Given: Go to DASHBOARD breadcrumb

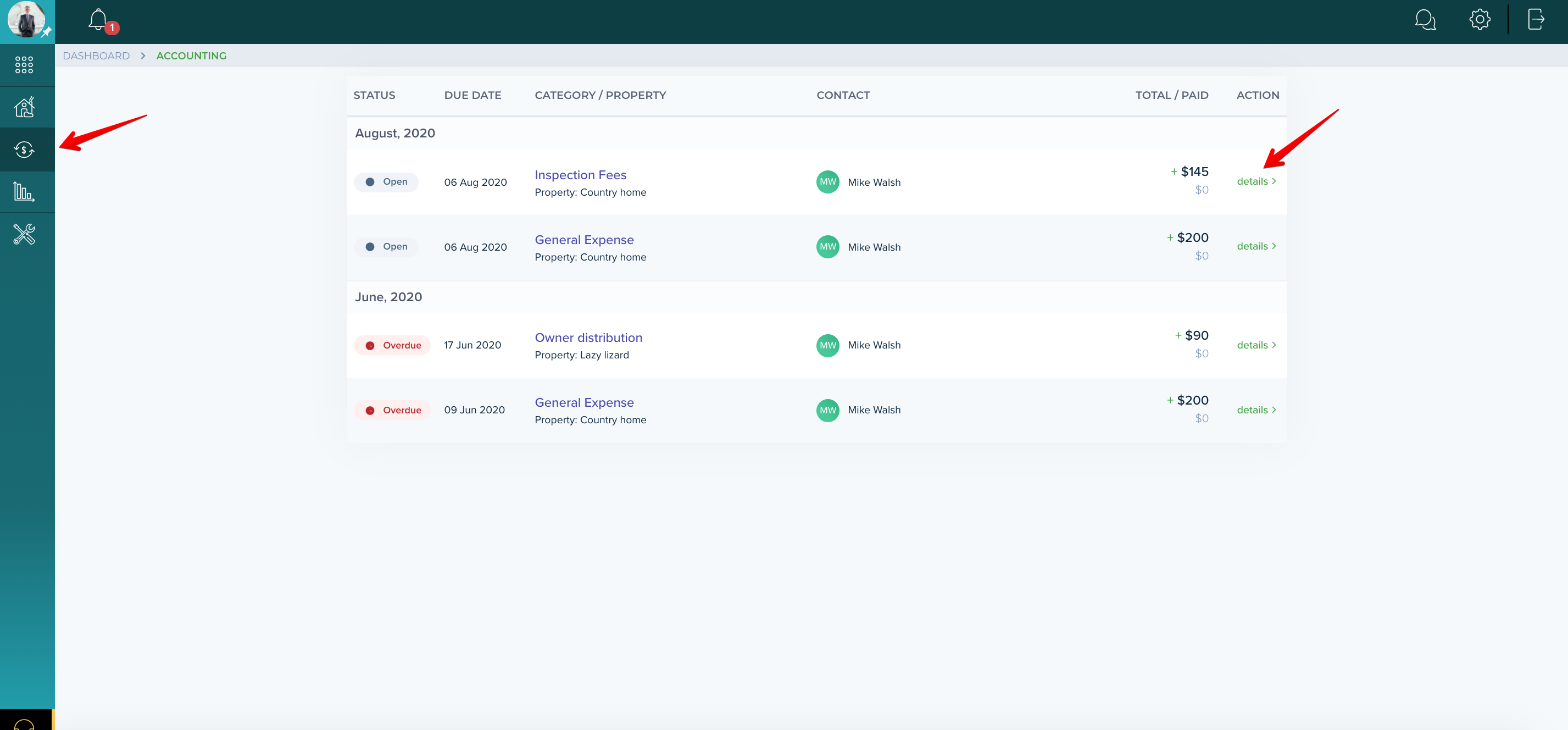Looking at the screenshot, I should (x=96, y=56).
